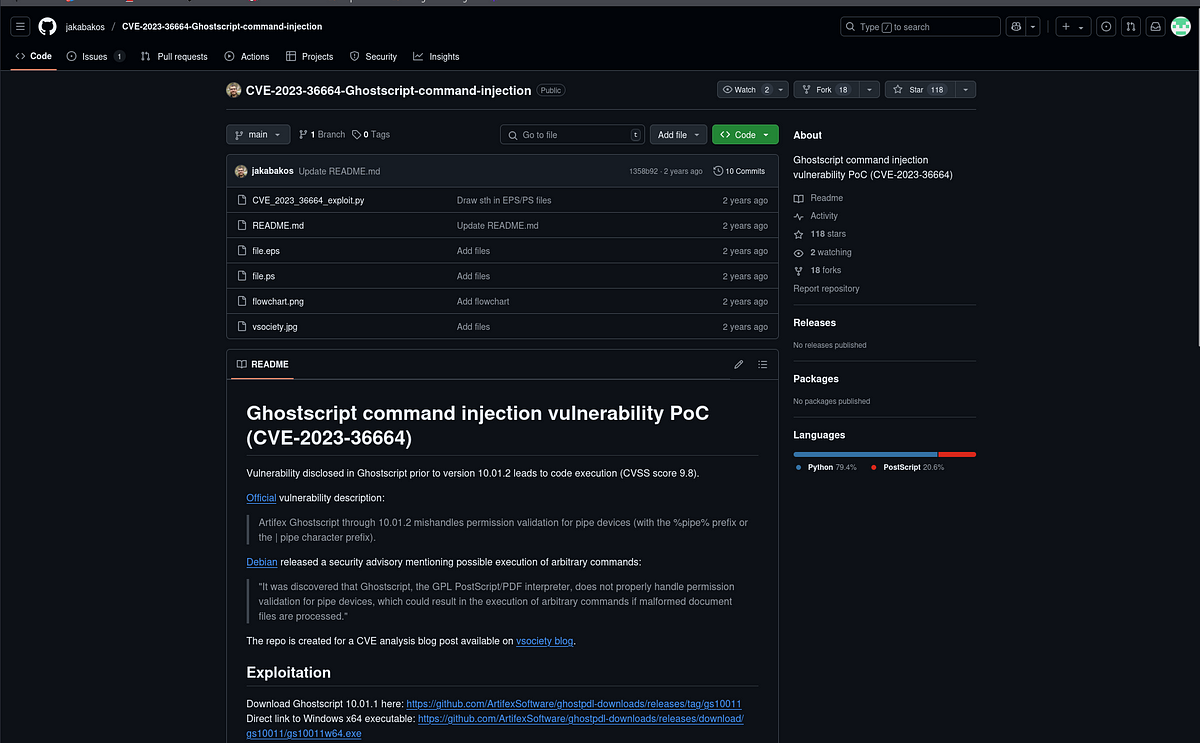Click the book icon beside Readme

798,198
